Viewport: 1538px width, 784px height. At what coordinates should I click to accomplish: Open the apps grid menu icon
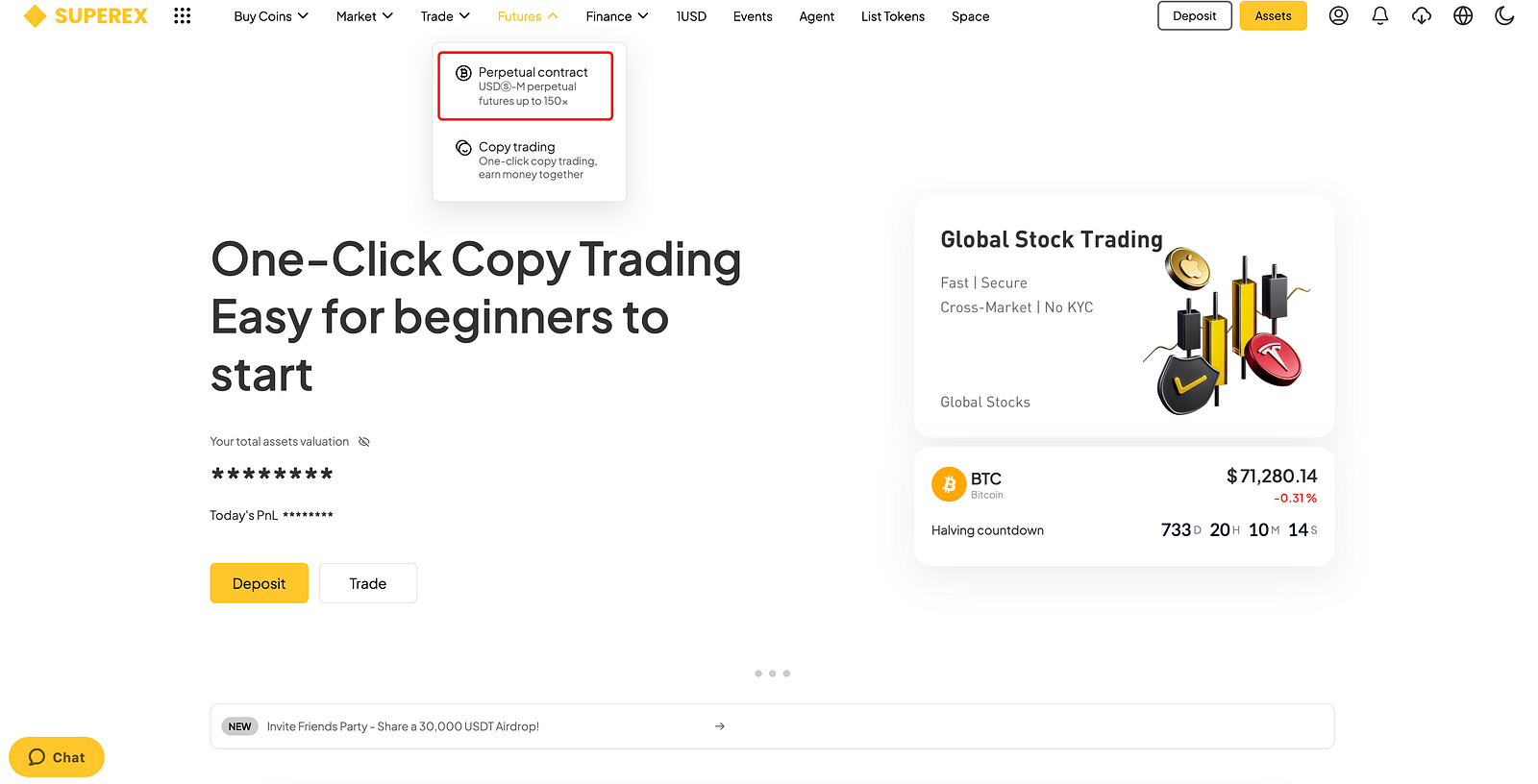(x=182, y=16)
